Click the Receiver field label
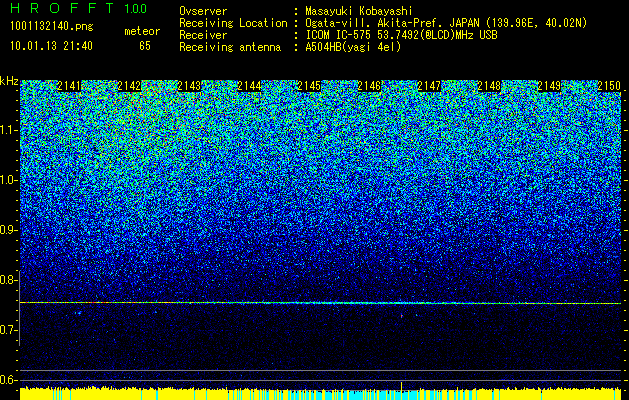629x400 pixels. pyautogui.click(x=203, y=35)
